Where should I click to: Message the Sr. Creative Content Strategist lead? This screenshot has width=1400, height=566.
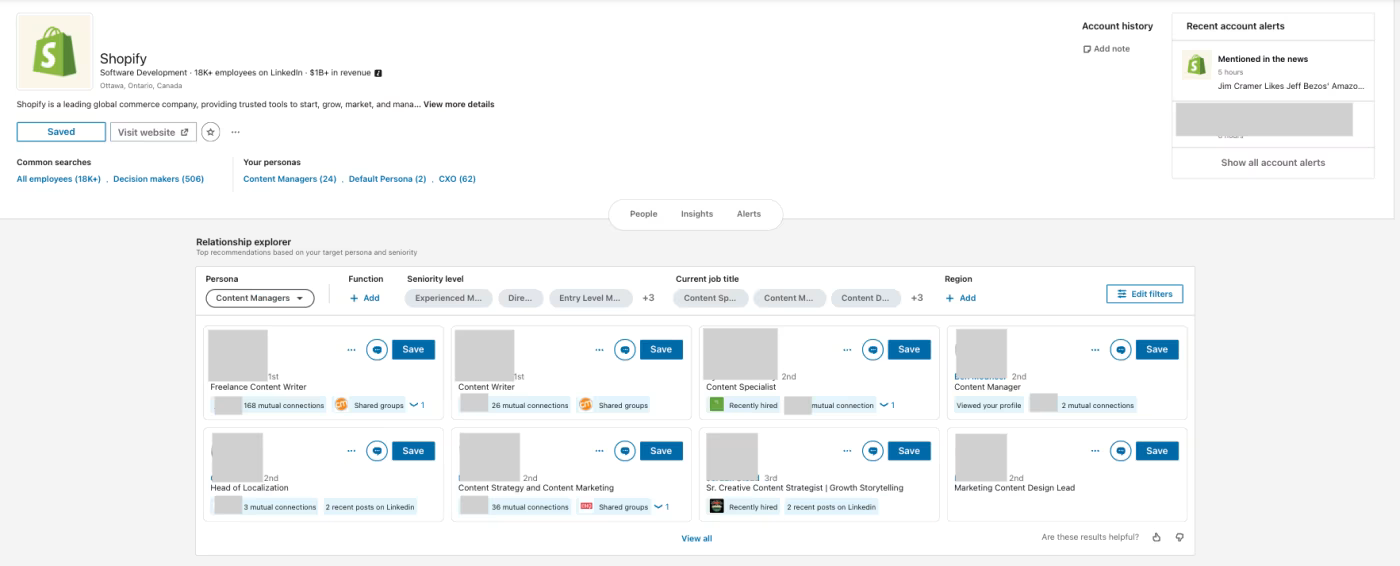click(x=873, y=451)
